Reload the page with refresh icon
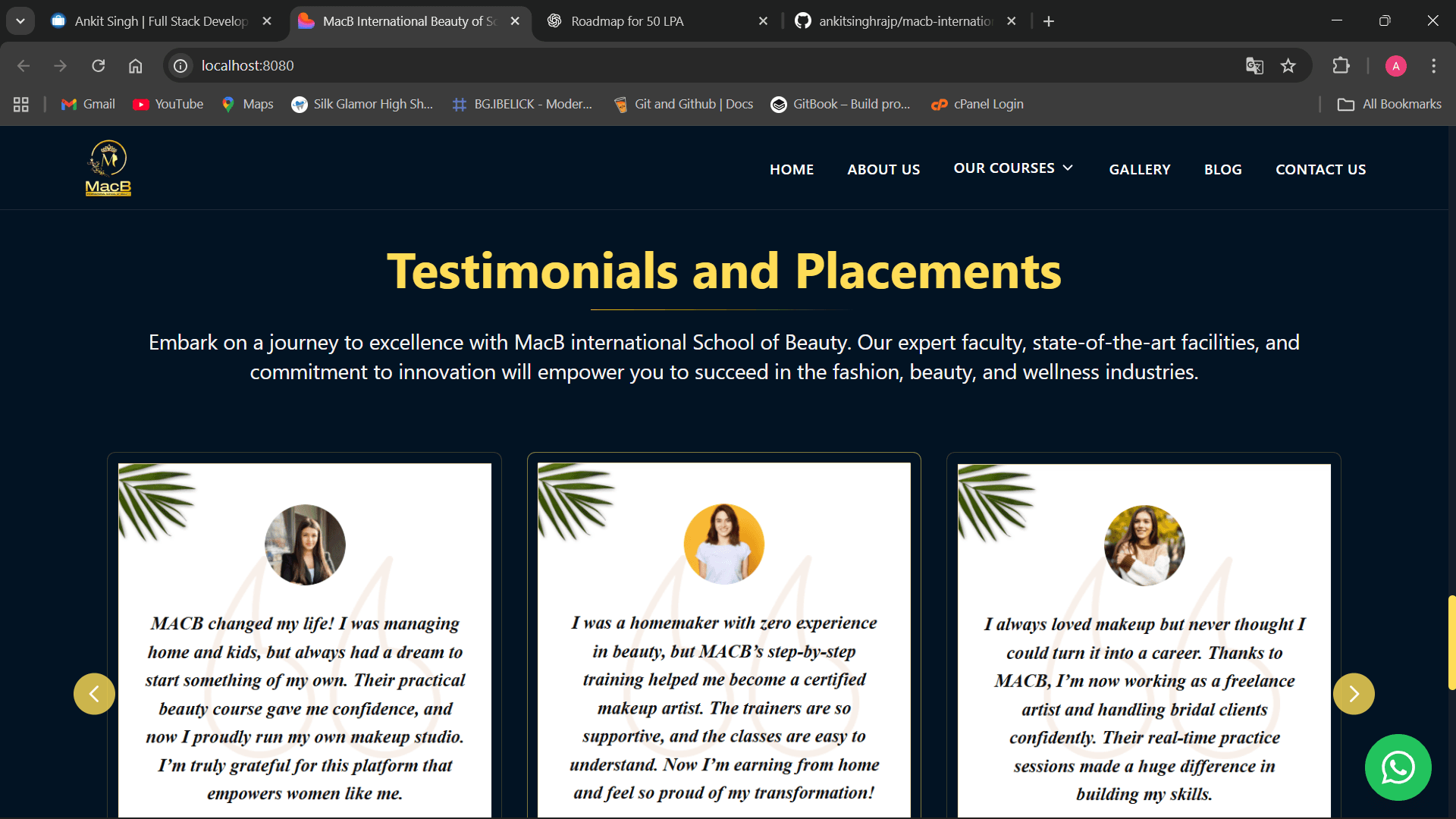Image resolution: width=1456 pixels, height=819 pixels. pos(99,66)
